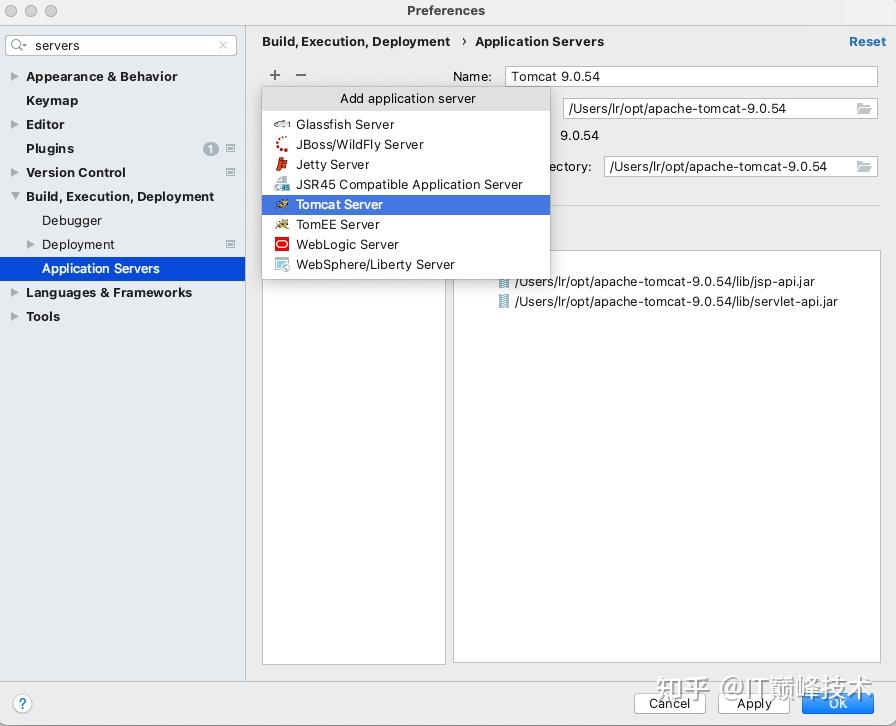896x726 pixels.
Task: Click the Cancel button
Action: 669,703
